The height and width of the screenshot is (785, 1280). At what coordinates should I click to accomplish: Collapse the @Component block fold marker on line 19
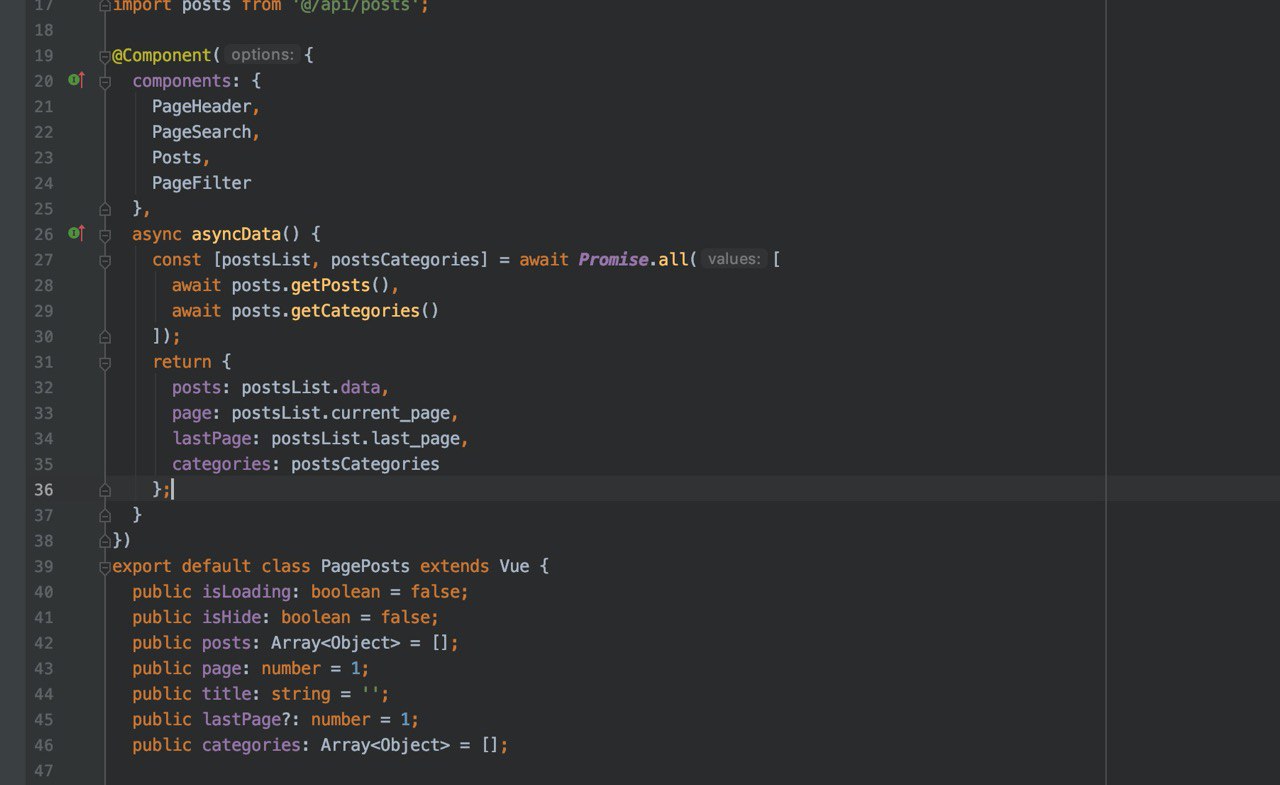pyautogui.click(x=105, y=55)
